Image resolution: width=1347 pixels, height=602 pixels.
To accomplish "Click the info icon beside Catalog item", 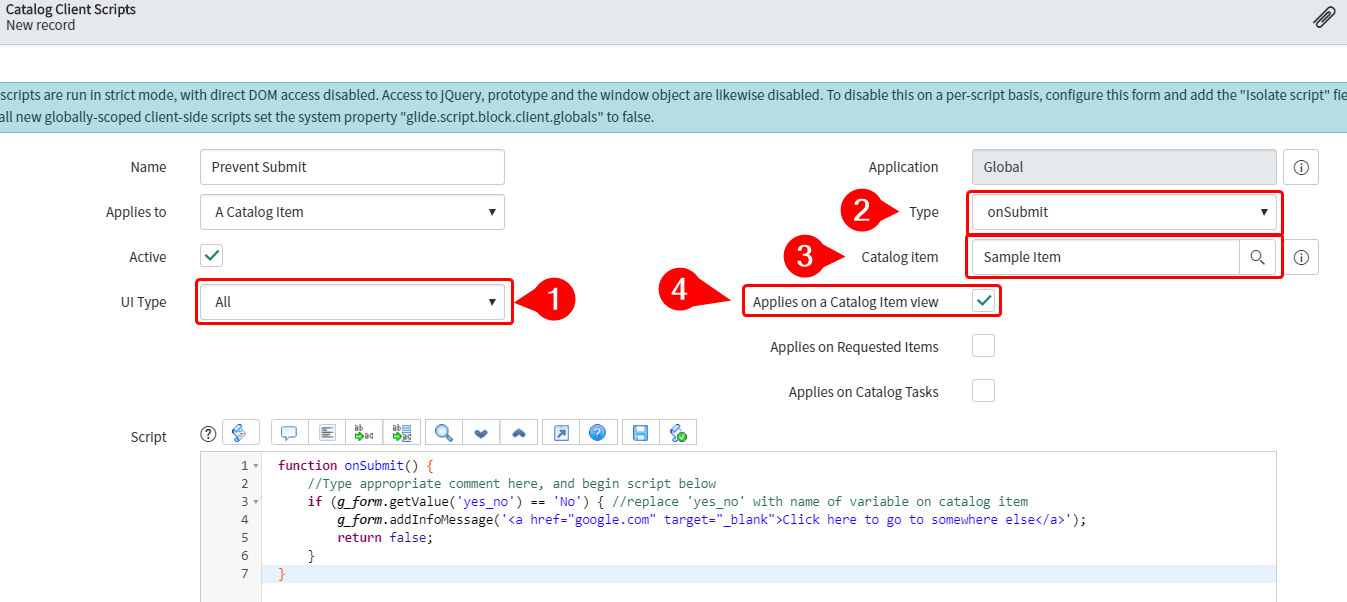I will pyautogui.click(x=1301, y=258).
